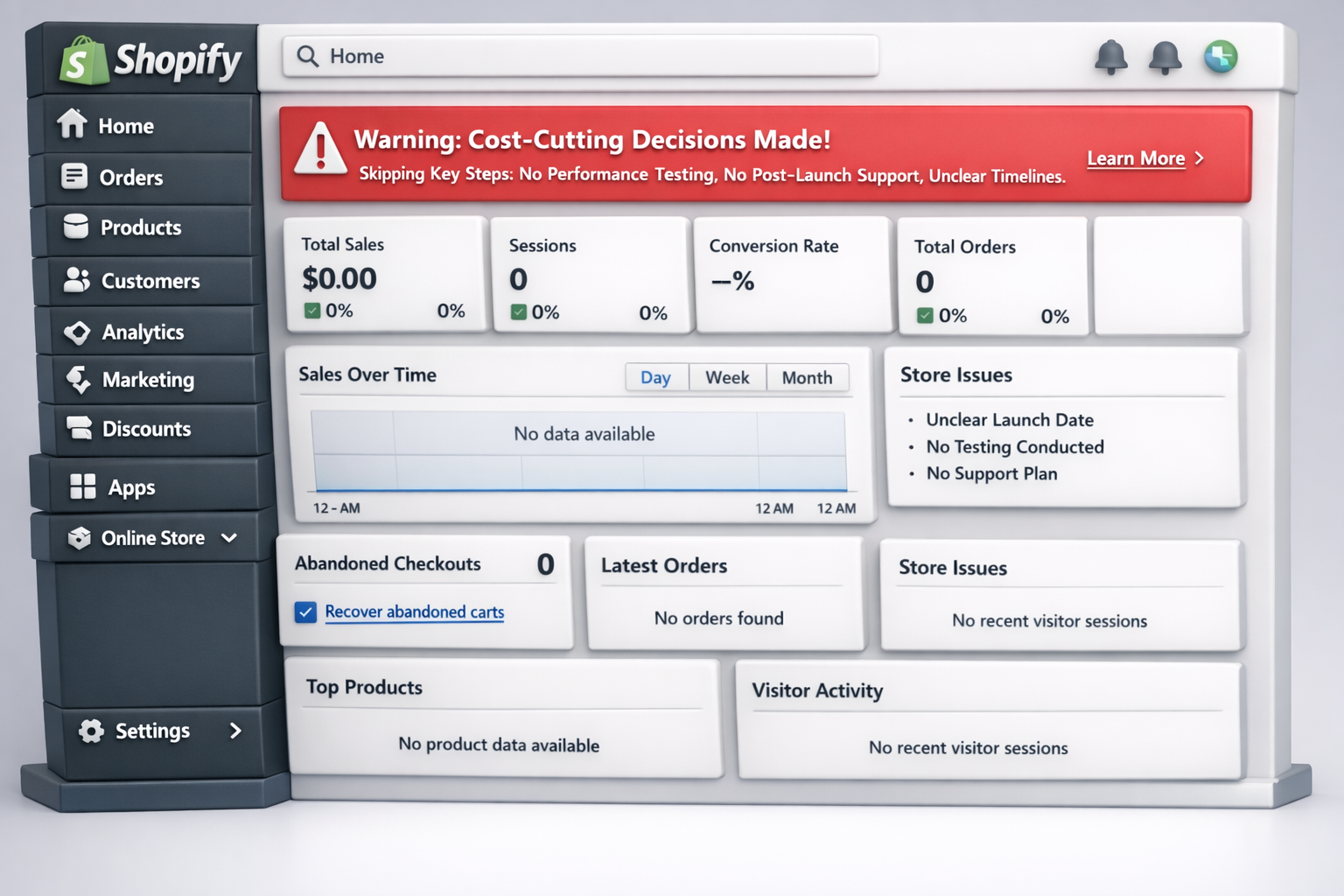
Task: Click the globe profile avatar icon
Action: pos(1220,57)
